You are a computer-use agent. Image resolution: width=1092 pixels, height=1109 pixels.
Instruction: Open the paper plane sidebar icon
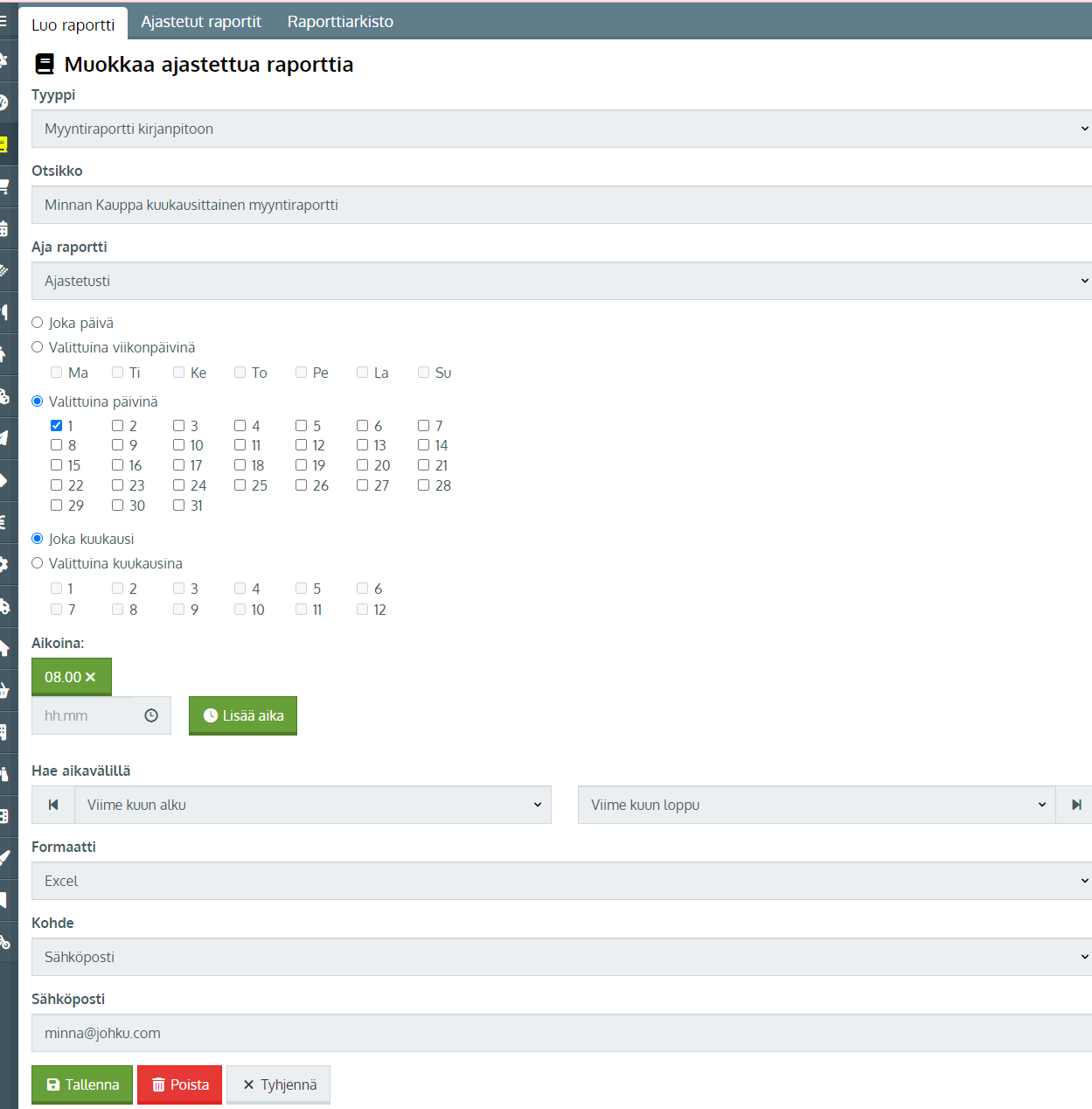point(3,438)
